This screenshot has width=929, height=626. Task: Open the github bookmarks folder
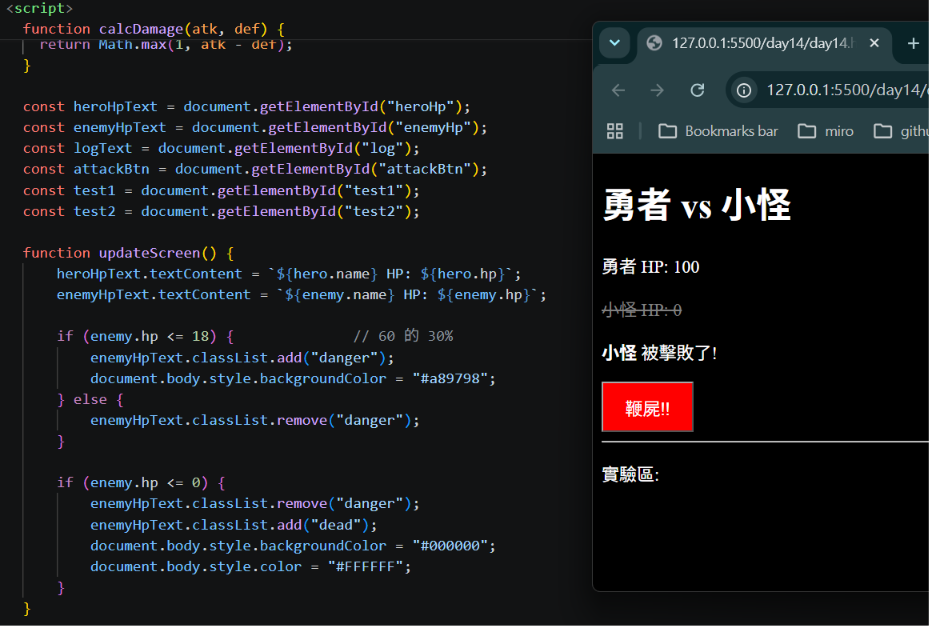point(901,131)
